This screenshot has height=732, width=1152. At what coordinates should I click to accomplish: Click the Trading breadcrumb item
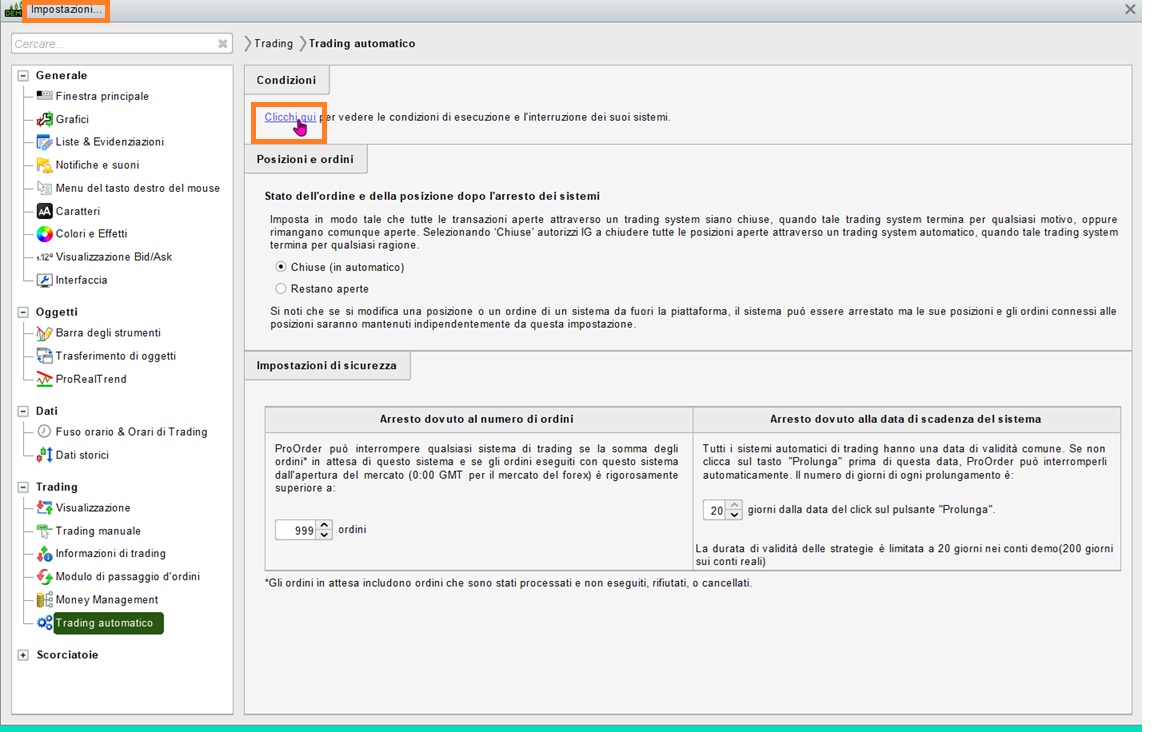273,43
